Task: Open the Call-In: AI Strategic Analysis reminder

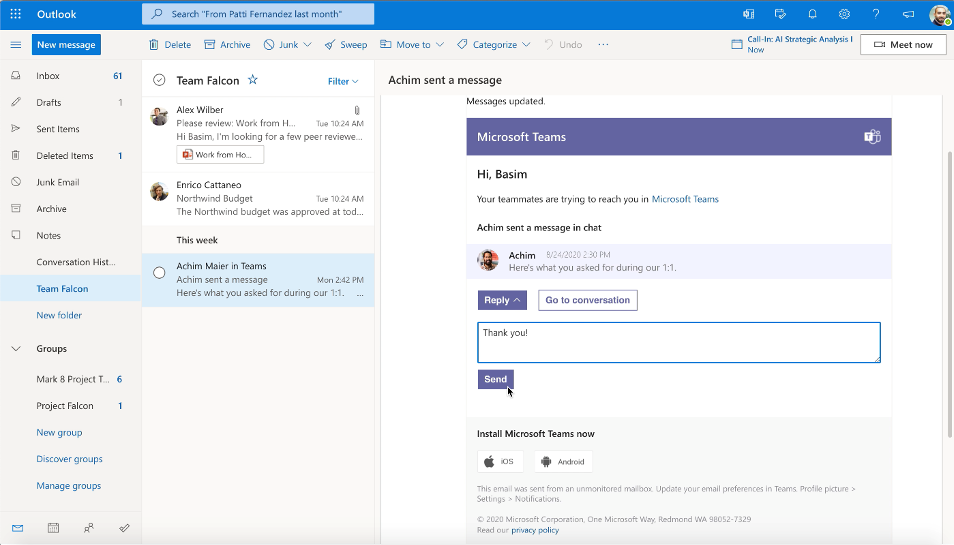Action: 792,44
